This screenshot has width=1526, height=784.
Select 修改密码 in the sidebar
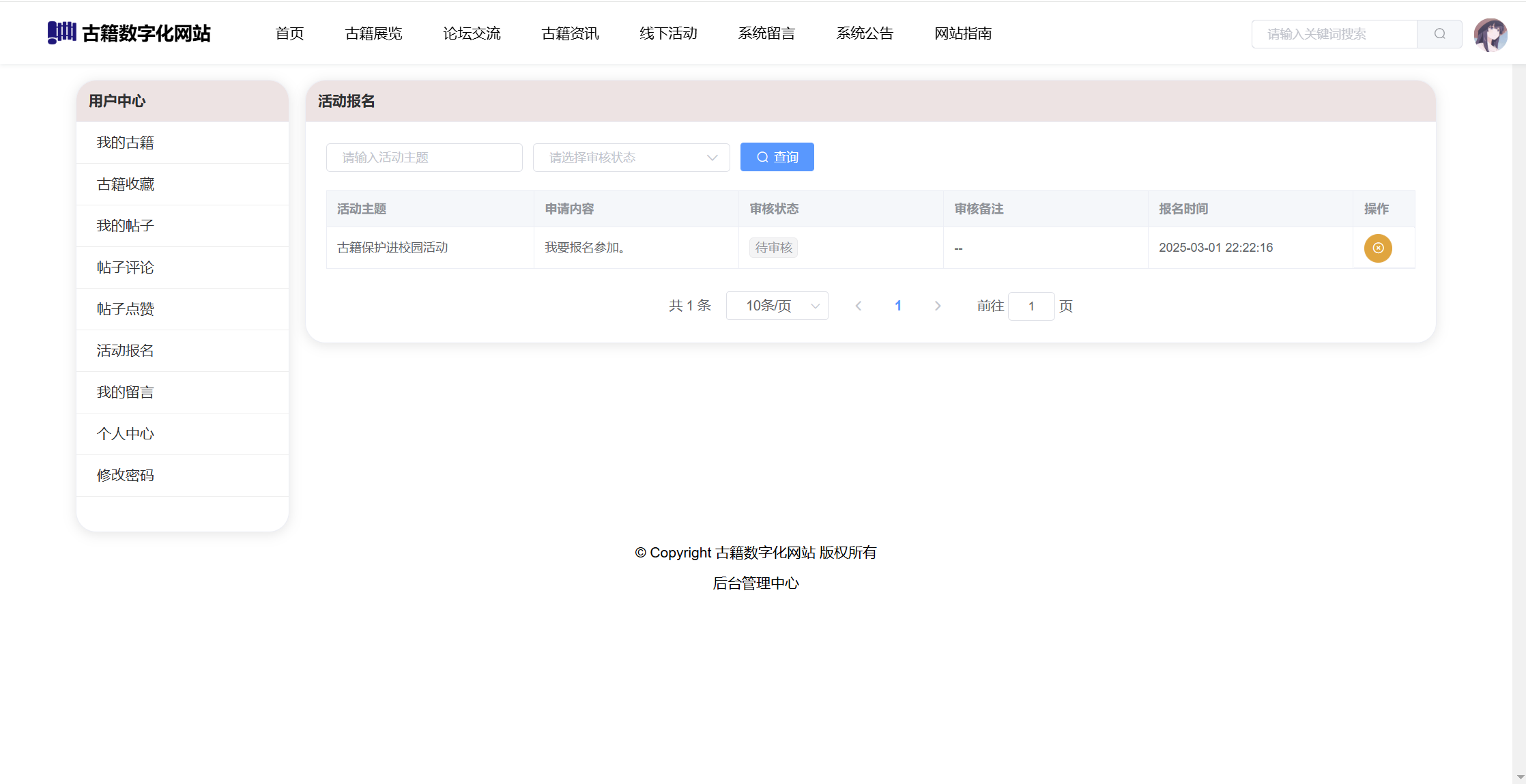pyautogui.click(x=126, y=476)
